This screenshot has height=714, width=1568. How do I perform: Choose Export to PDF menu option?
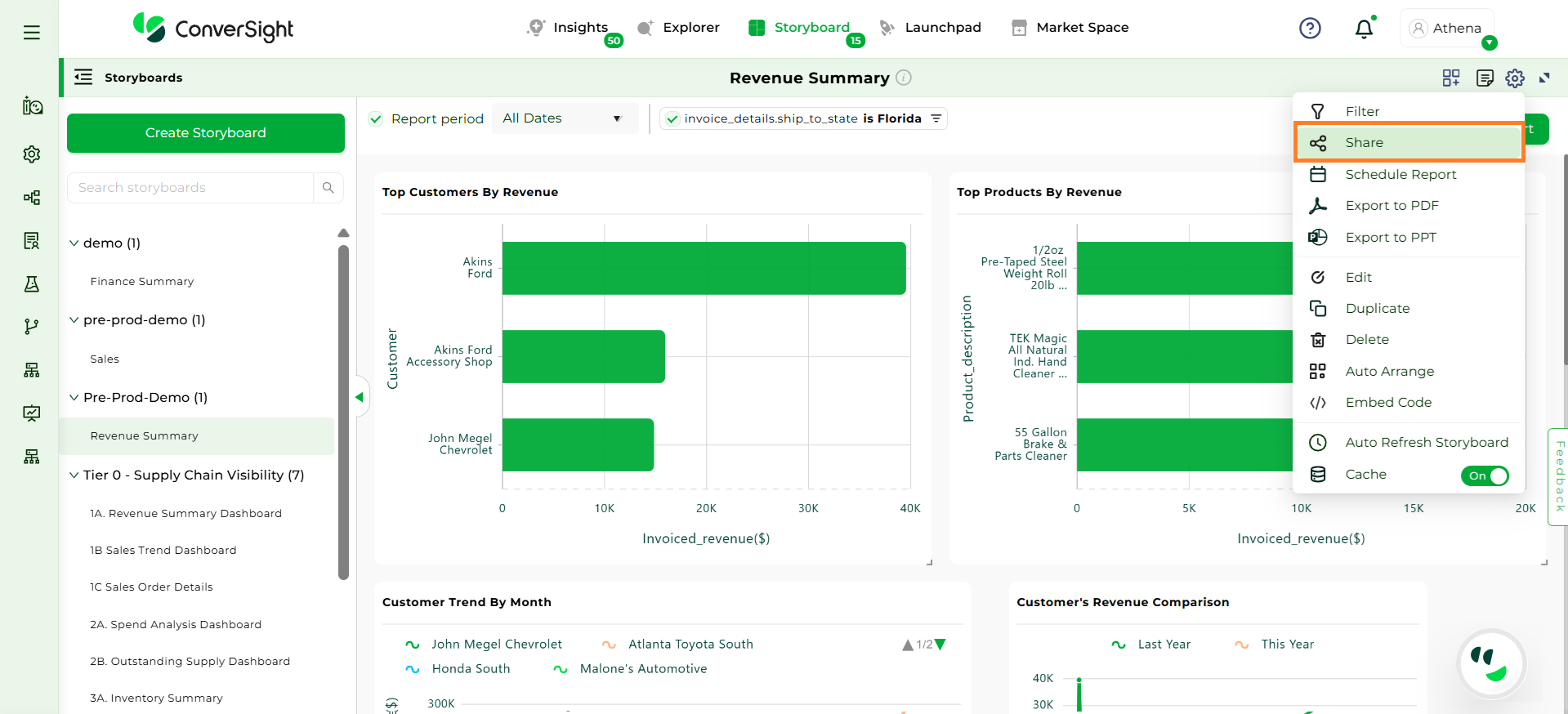point(1392,206)
